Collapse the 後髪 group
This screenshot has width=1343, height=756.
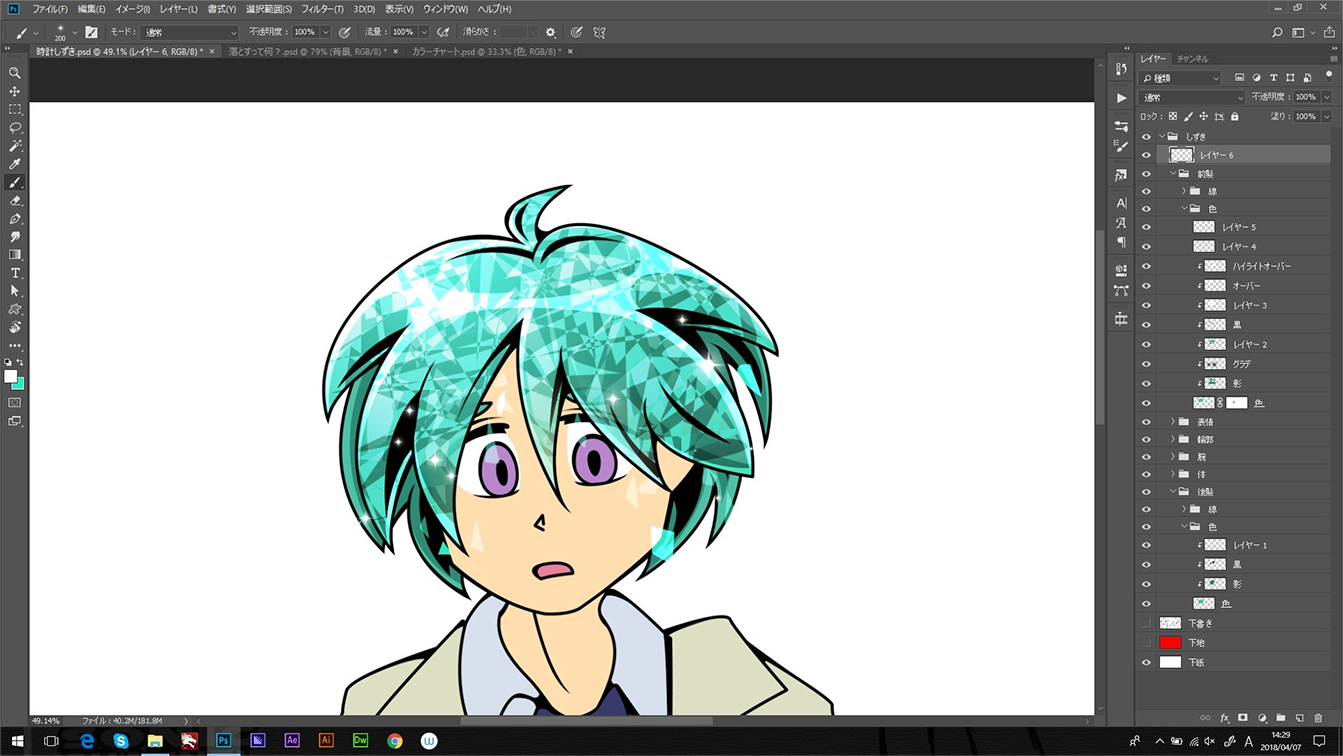[1173, 492]
